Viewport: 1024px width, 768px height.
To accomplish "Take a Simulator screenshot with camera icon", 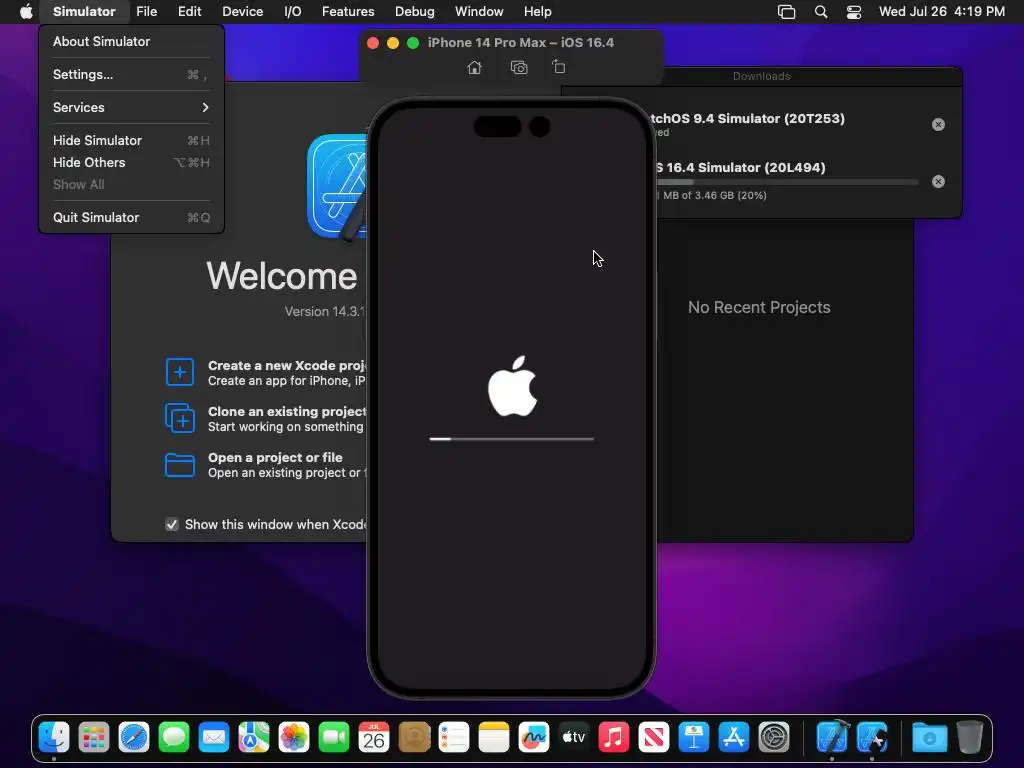I will (x=519, y=67).
